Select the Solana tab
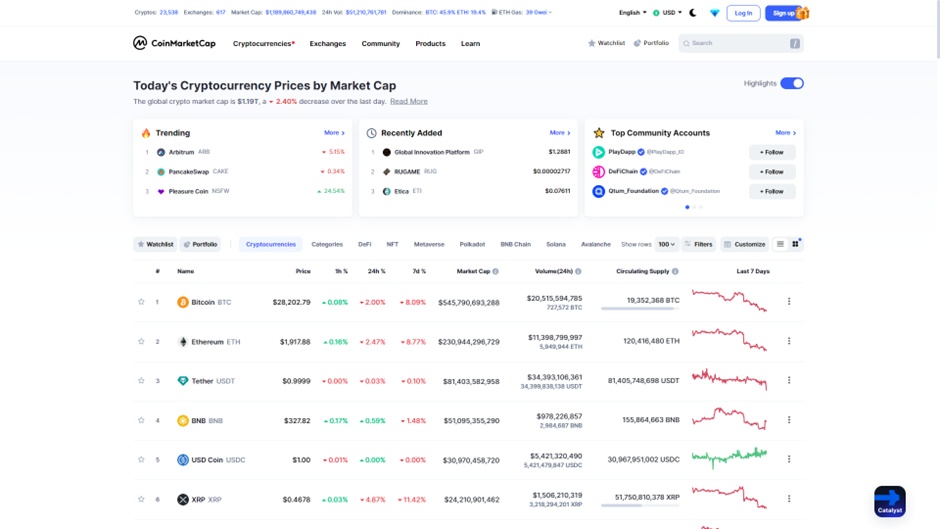The width and height of the screenshot is (940, 529). pos(556,244)
